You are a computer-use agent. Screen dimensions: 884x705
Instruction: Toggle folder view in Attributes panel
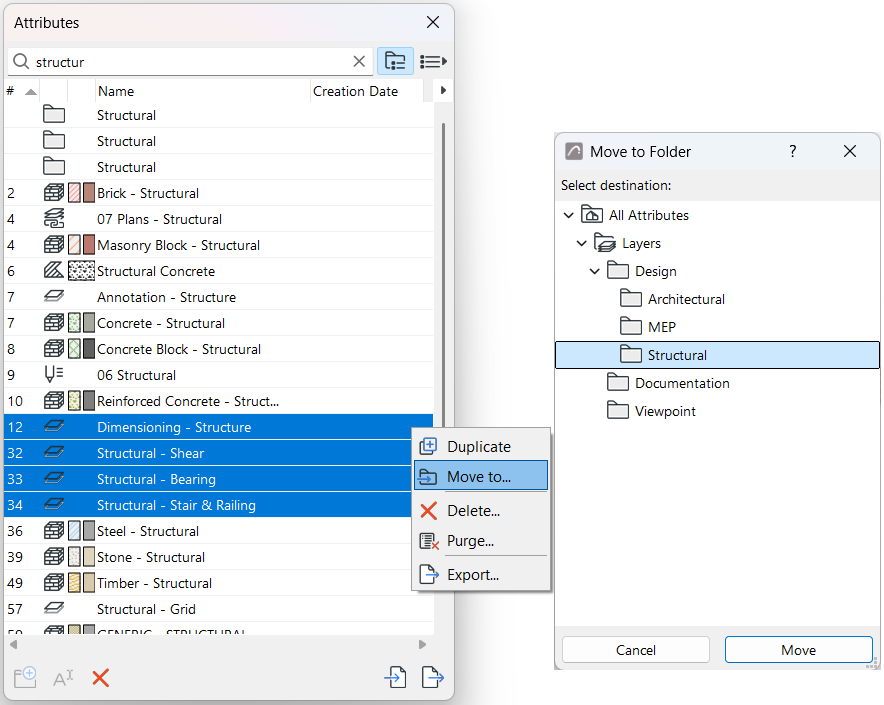click(395, 61)
